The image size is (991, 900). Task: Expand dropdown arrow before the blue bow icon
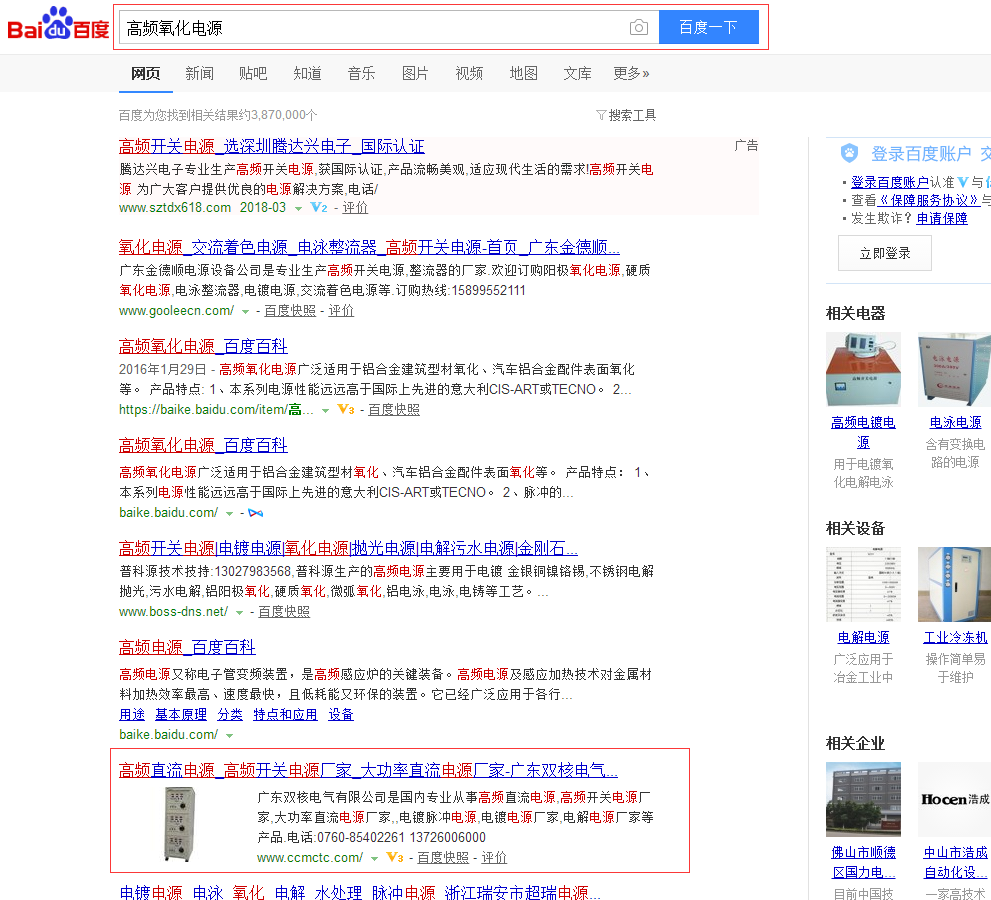click(229, 514)
